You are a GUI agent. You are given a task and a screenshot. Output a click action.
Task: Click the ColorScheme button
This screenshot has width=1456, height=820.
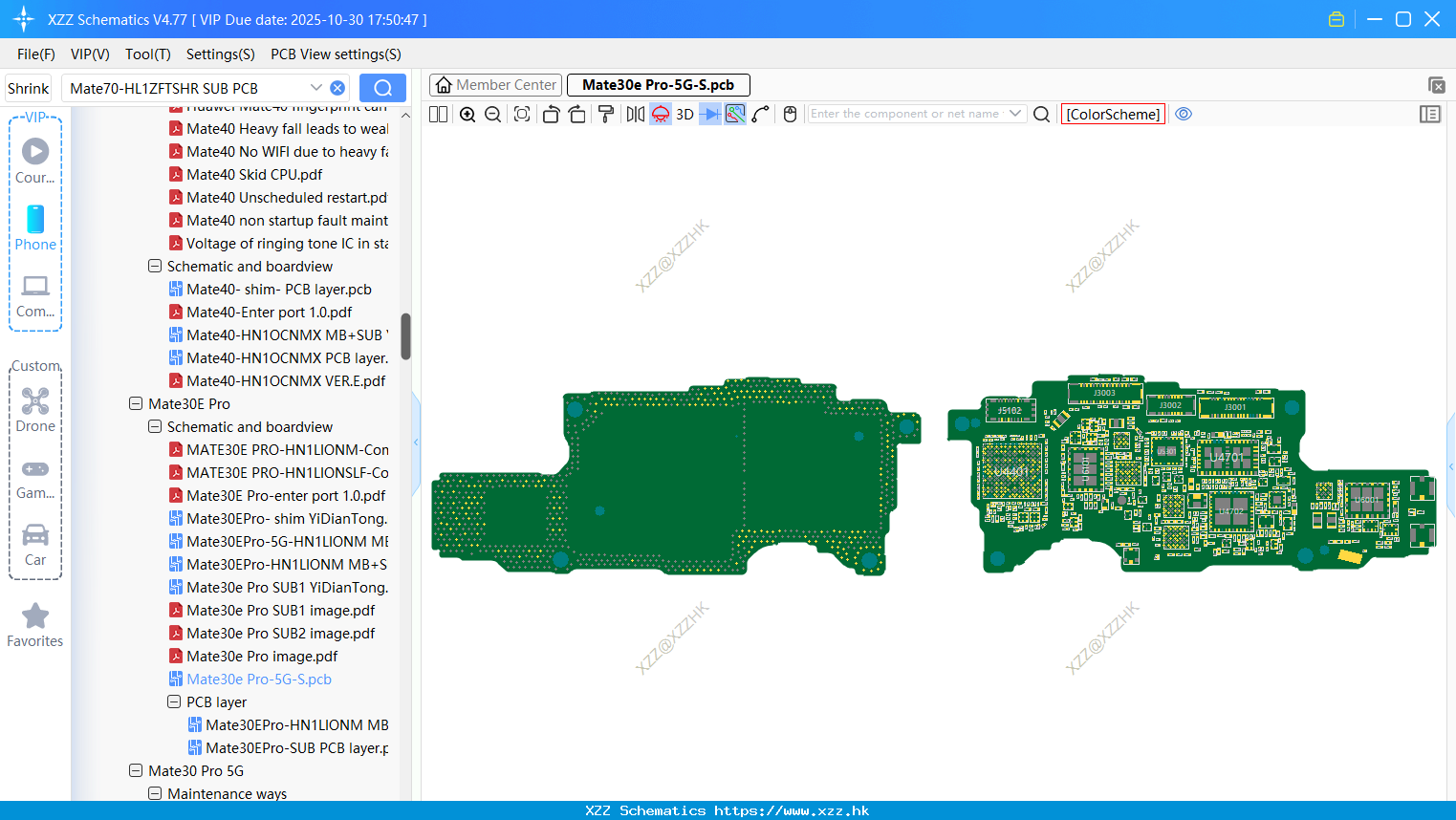(x=1113, y=114)
